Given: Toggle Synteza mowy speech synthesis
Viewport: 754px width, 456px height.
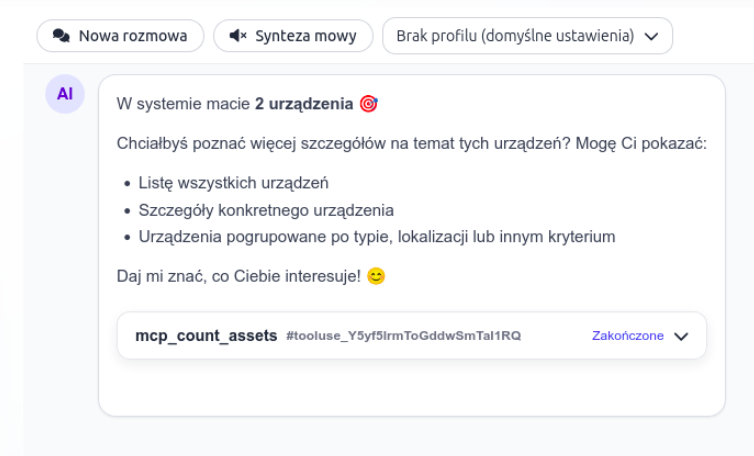Looking at the screenshot, I should click(293, 36).
